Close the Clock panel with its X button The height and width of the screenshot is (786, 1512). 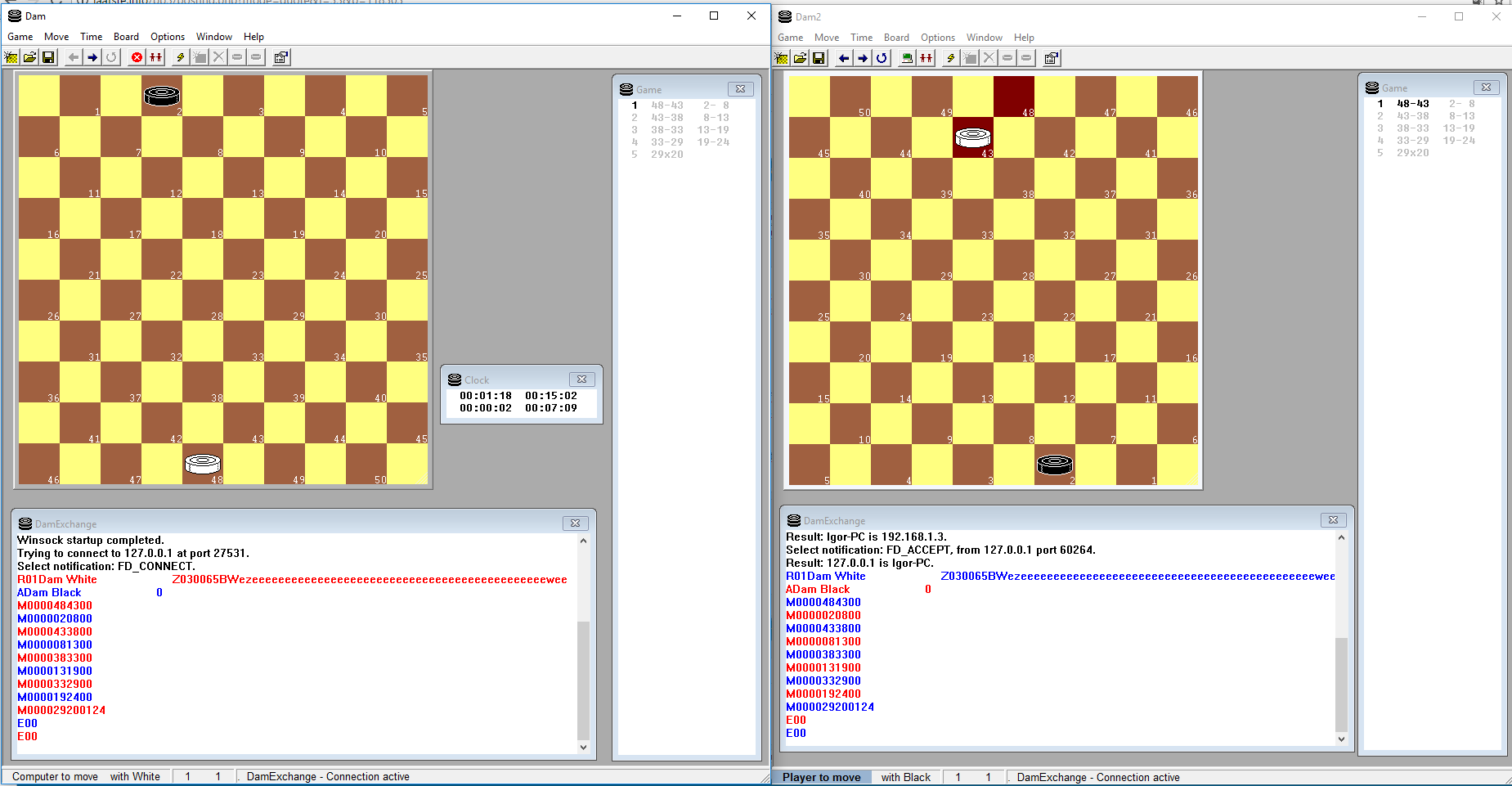click(582, 379)
